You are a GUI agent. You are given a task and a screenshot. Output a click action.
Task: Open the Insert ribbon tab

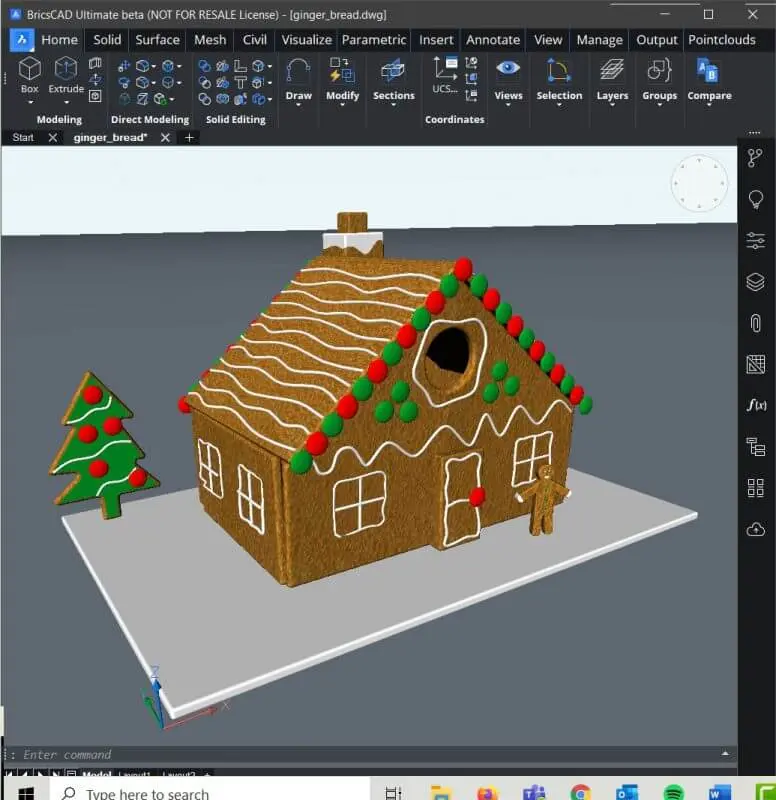pyautogui.click(x=436, y=40)
